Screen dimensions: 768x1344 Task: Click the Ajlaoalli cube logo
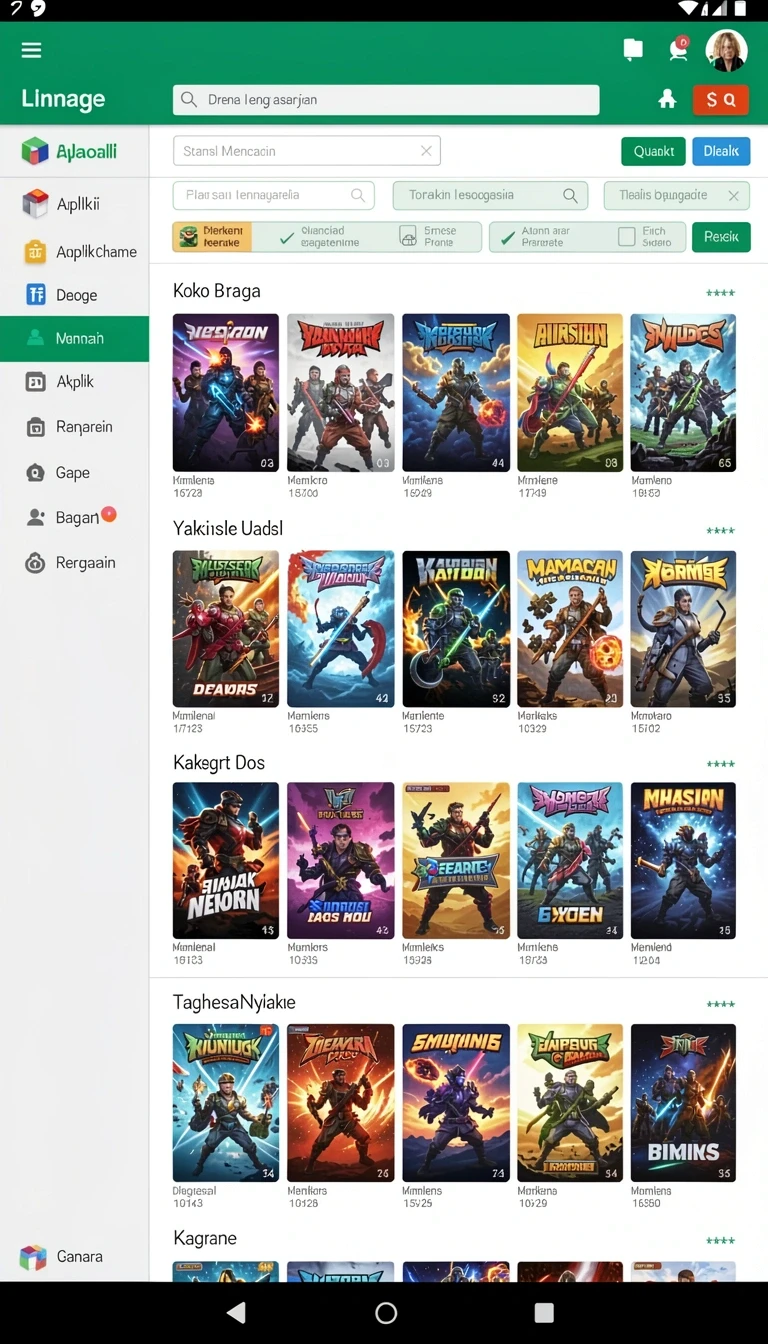tap(35, 152)
